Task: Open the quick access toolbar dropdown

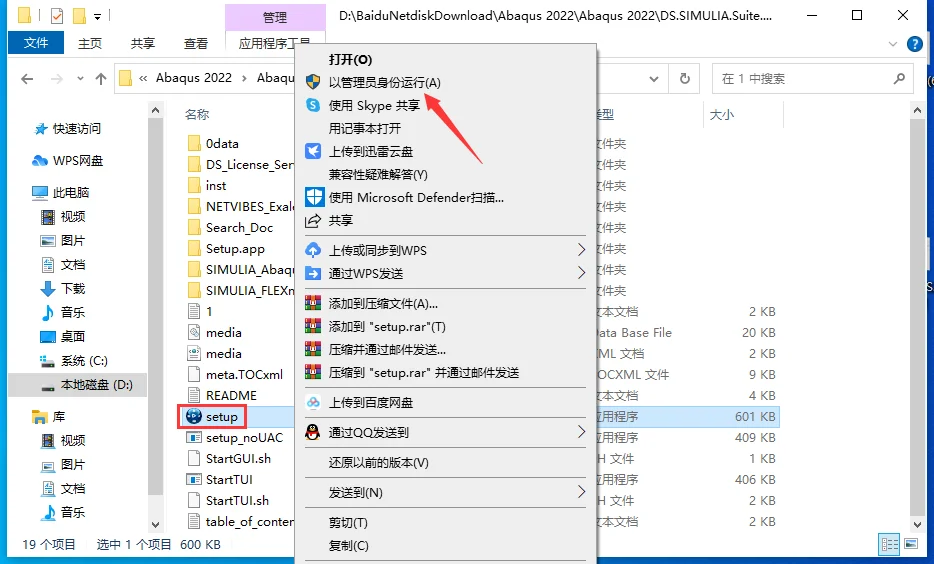Action: click(98, 17)
